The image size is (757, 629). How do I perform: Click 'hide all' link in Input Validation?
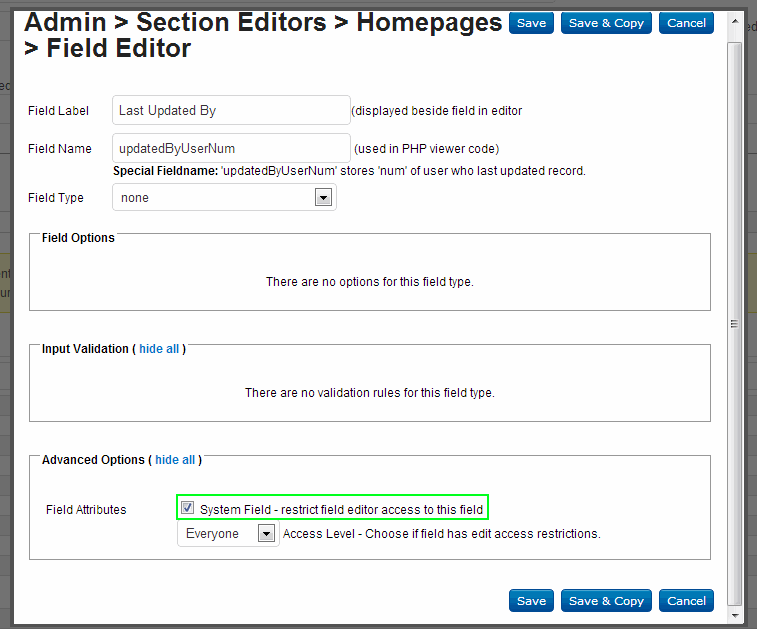coord(159,349)
